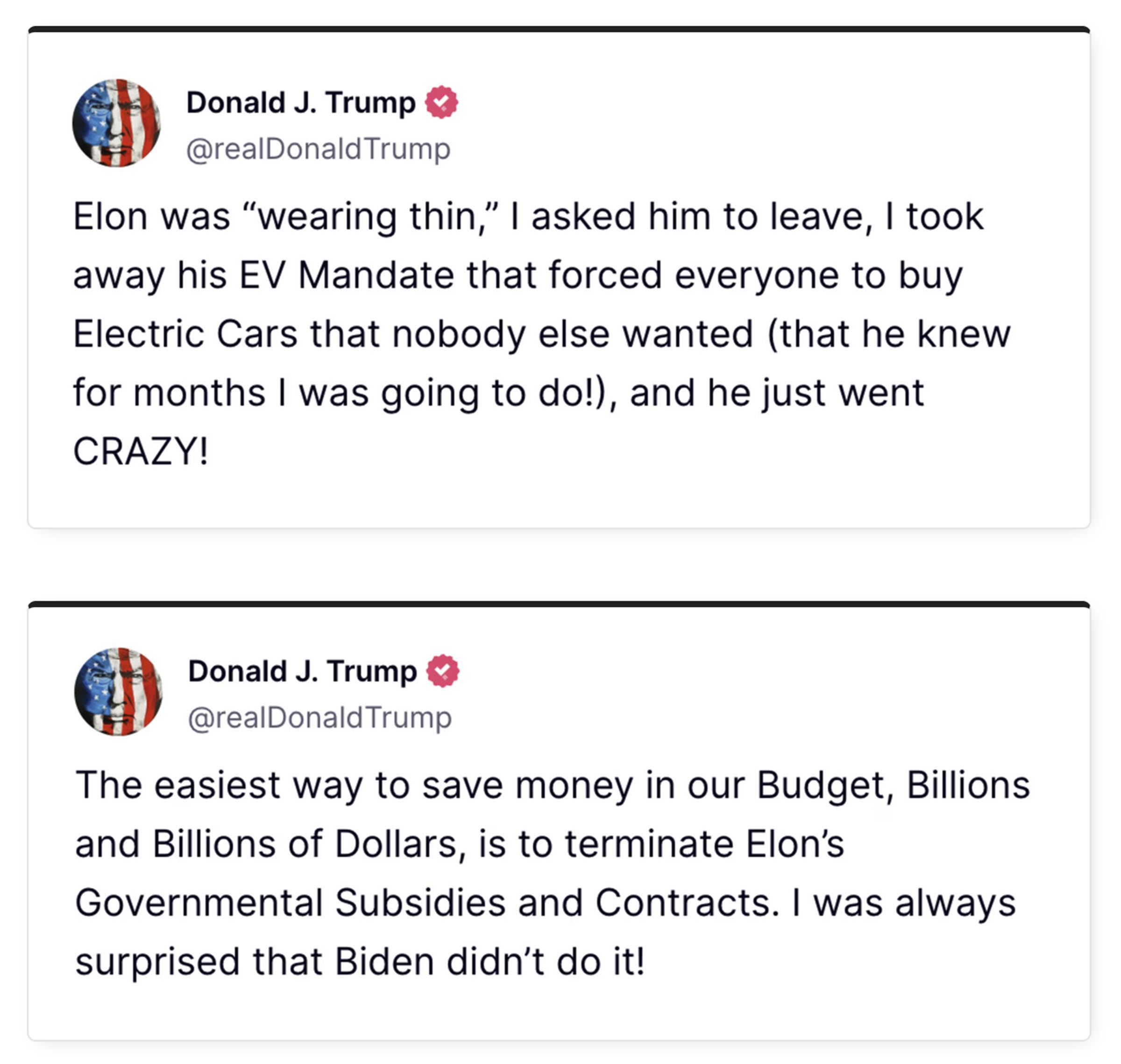Click the line starting 'Electric Cars that nobody'
Viewport: 1121px width, 1064px height.
(542, 334)
